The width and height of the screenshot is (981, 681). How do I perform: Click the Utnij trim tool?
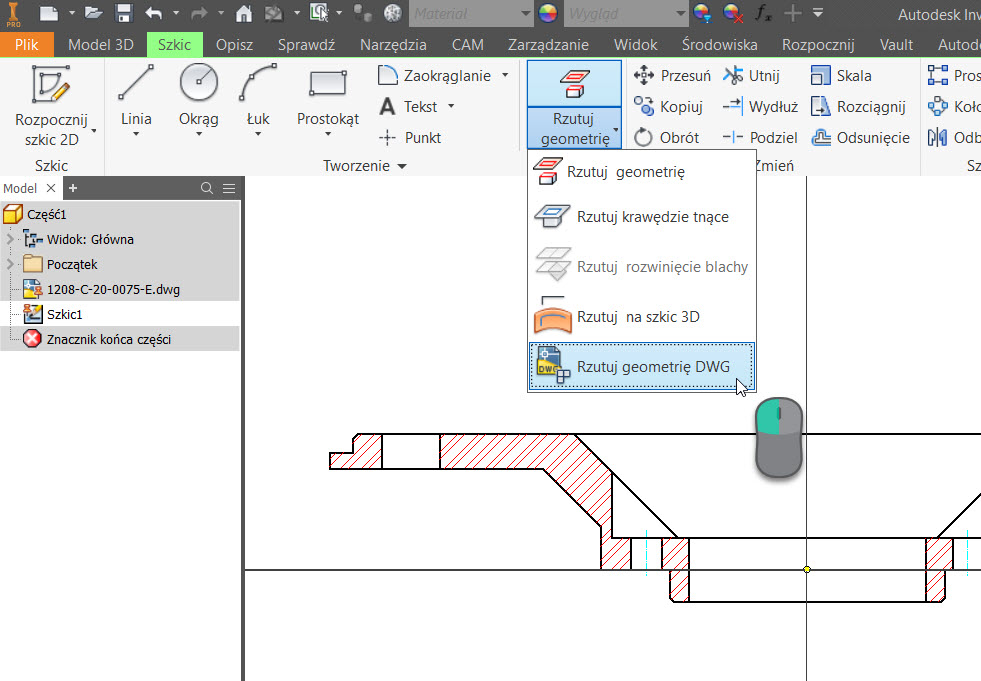tap(753, 76)
